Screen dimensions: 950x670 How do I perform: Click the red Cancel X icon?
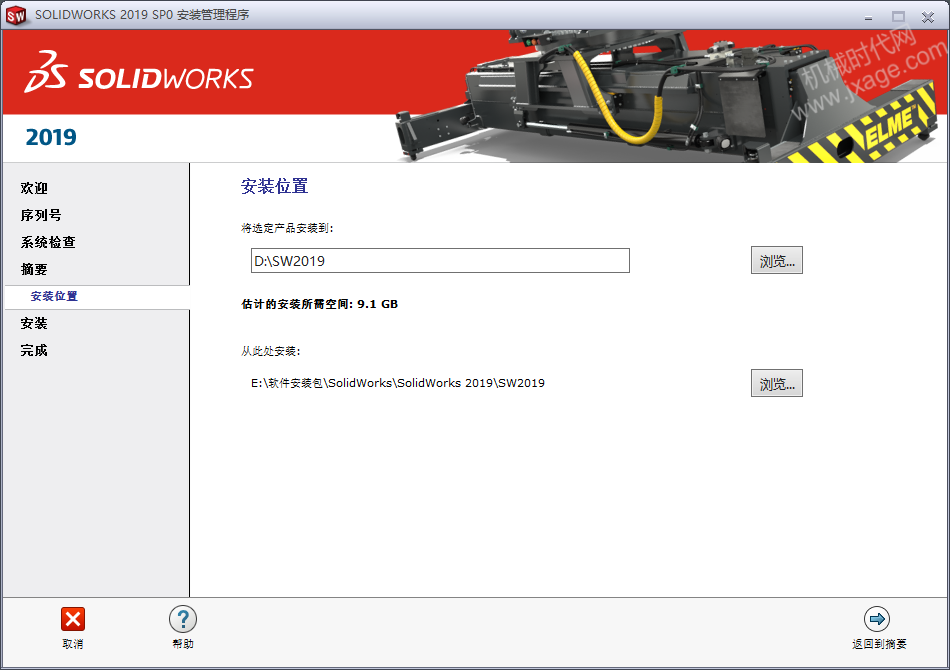pos(73,619)
